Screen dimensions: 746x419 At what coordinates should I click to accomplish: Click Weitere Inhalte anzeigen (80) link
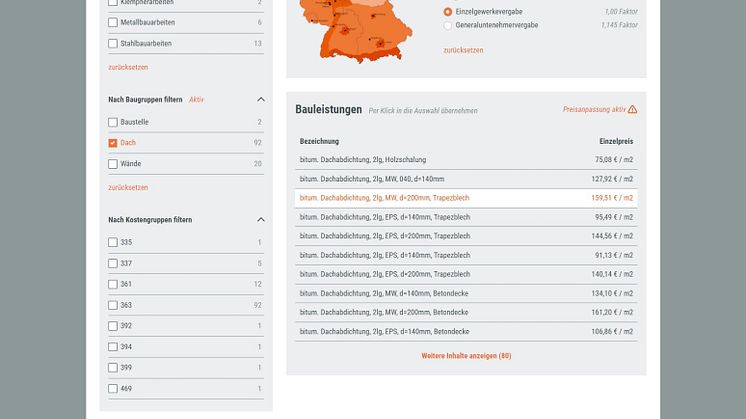point(466,355)
